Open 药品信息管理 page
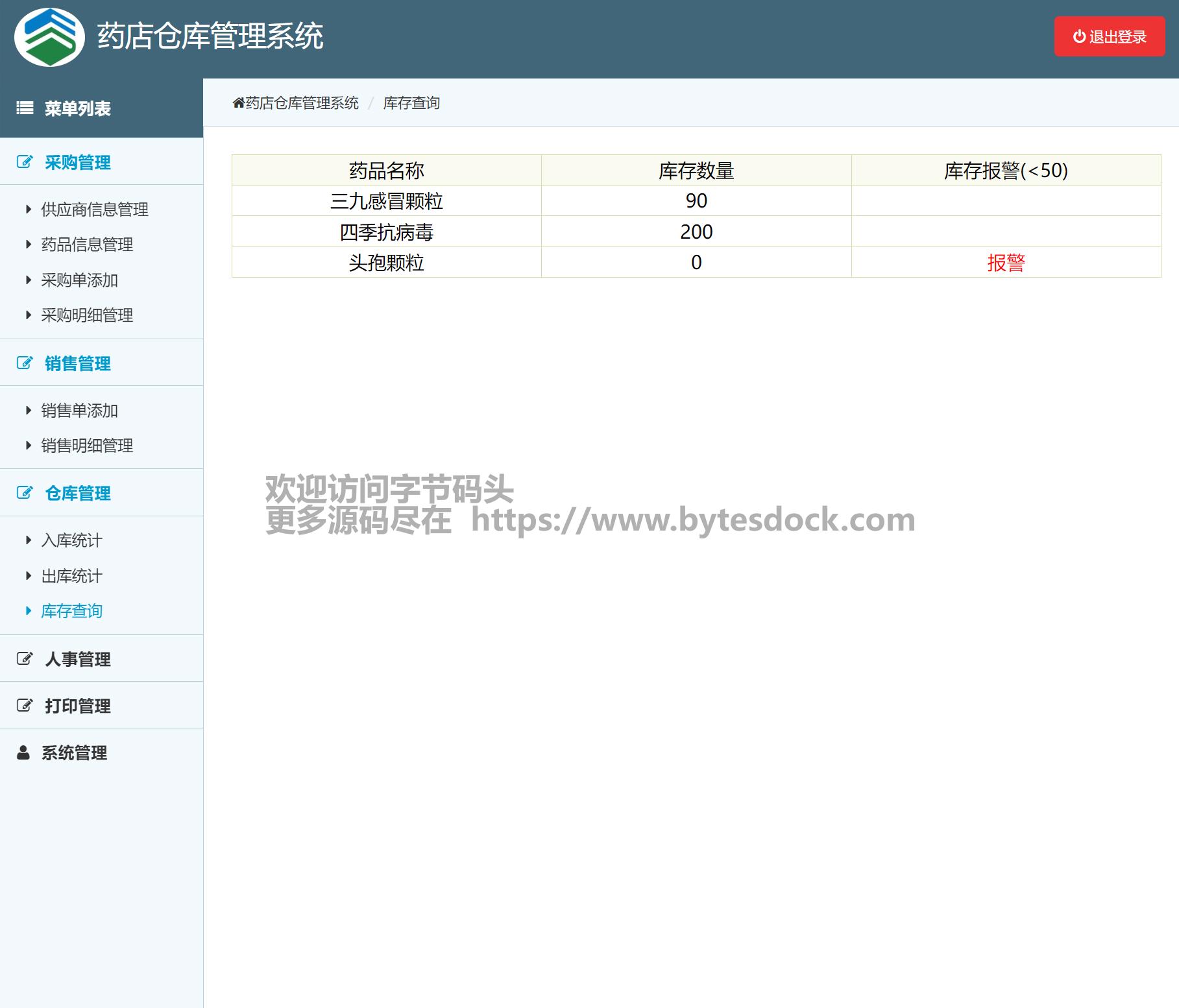Viewport: 1179px width, 1008px height. pos(87,245)
